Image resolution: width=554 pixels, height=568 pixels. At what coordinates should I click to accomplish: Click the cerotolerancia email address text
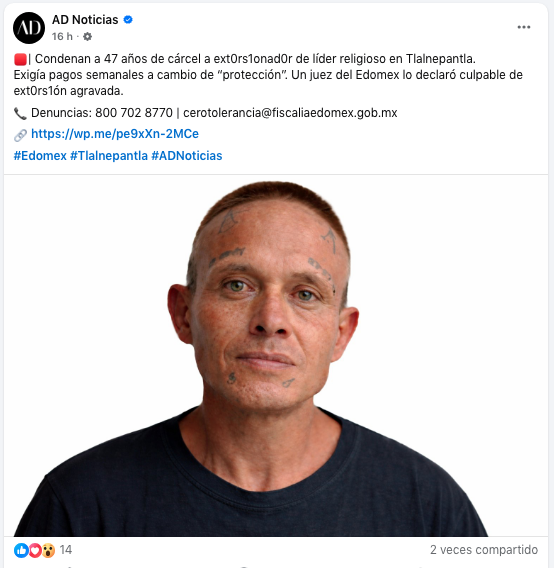click(290, 113)
